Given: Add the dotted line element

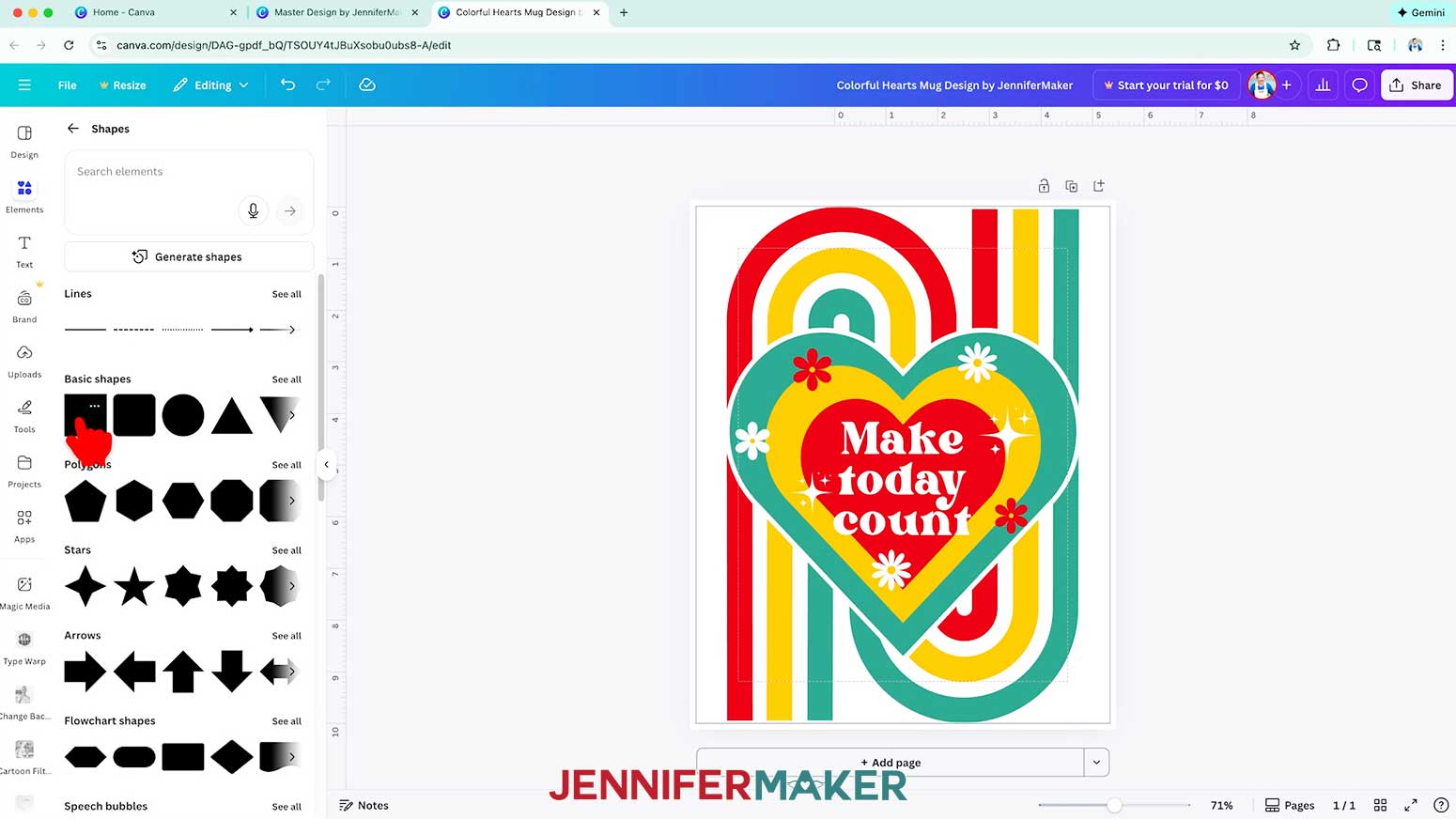Looking at the screenshot, I should pyautogui.click(x=182, y=330).
